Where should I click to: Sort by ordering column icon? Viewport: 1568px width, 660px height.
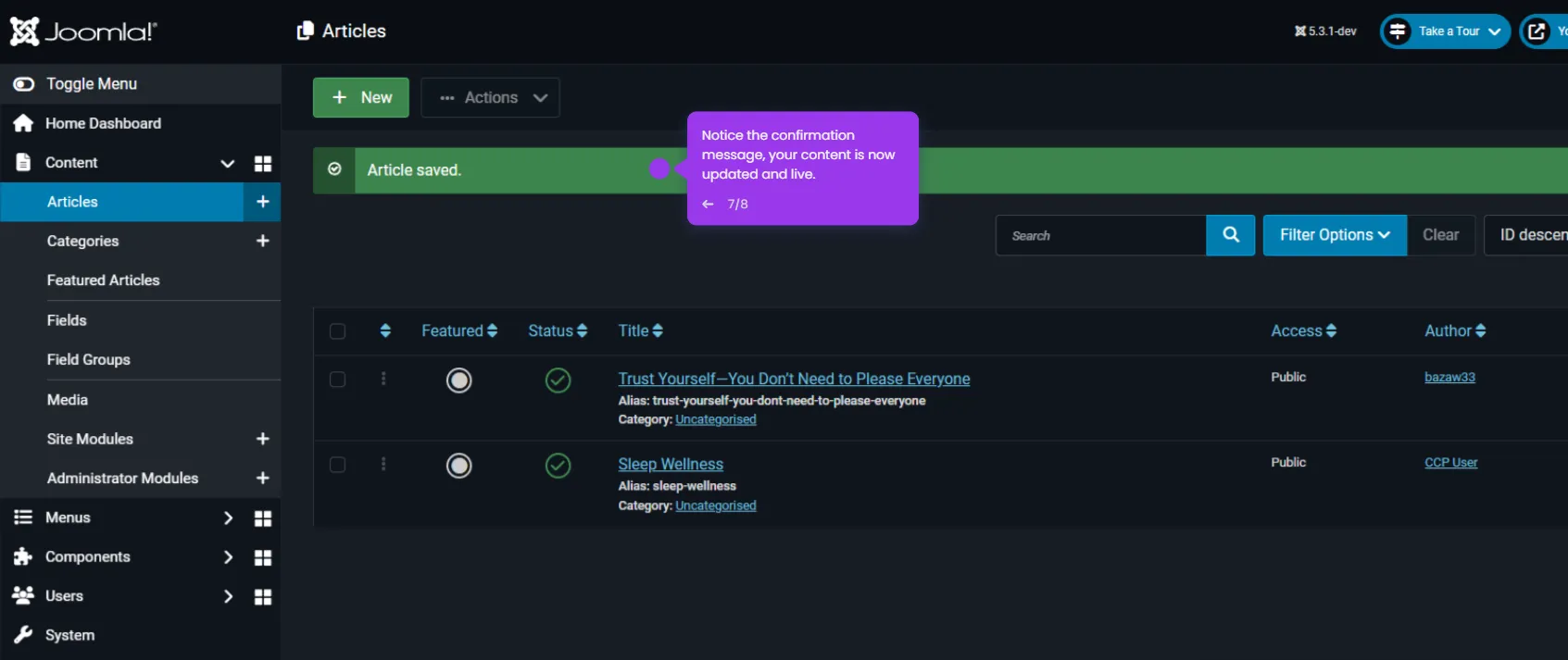point(385,330)
